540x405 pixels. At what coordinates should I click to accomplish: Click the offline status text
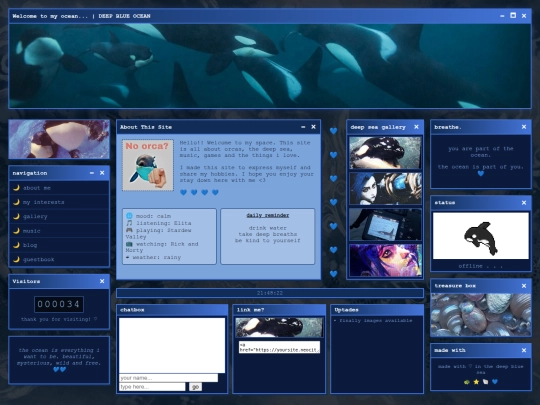point(480,266)
